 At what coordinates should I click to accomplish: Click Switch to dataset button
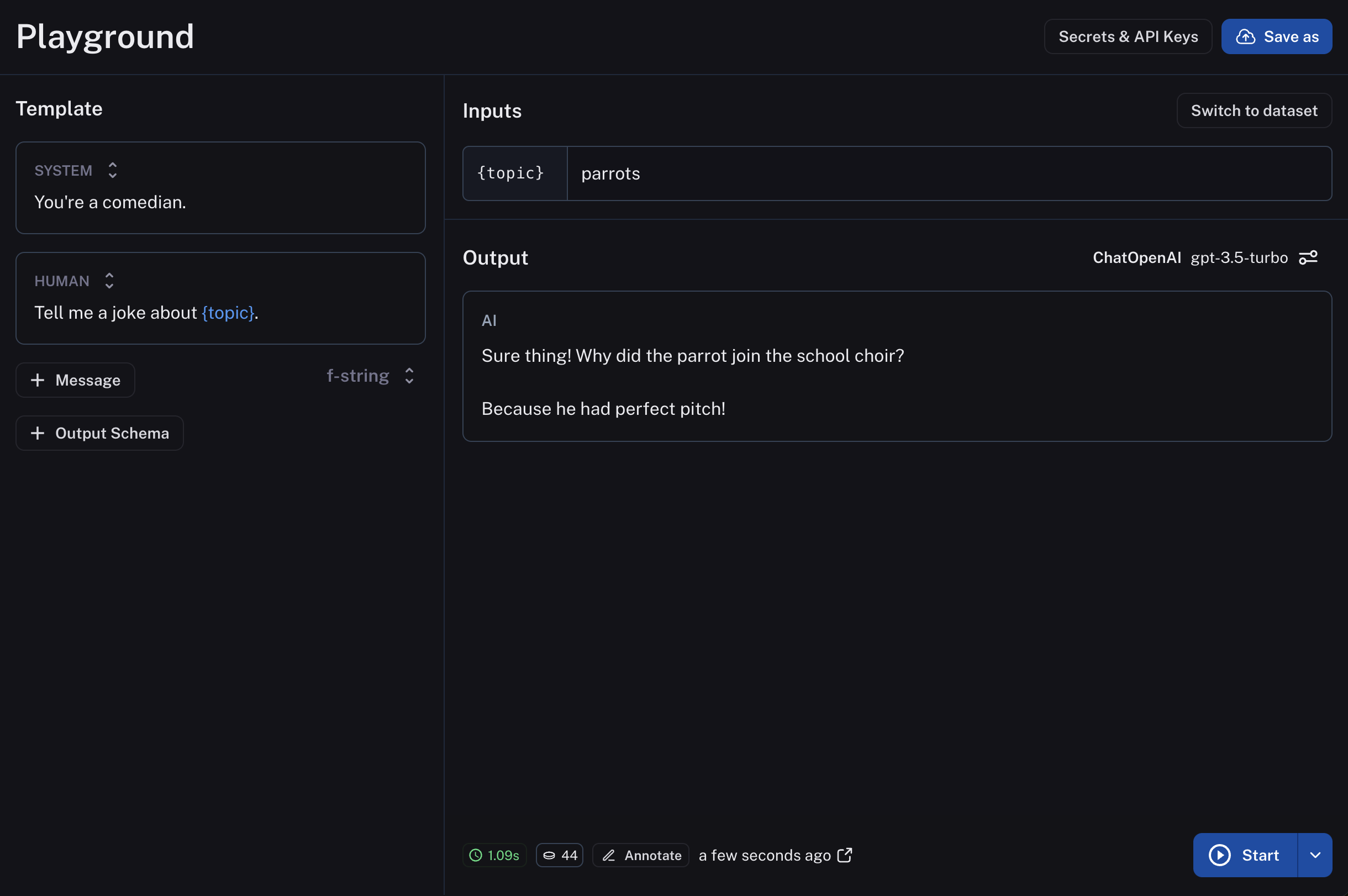coord(1254,110)
